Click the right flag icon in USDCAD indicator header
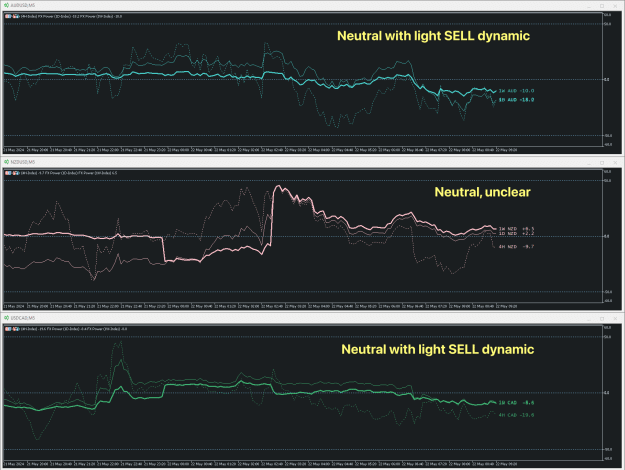The height and width of the screenshot is (470, 625). [x=16, y=329]
